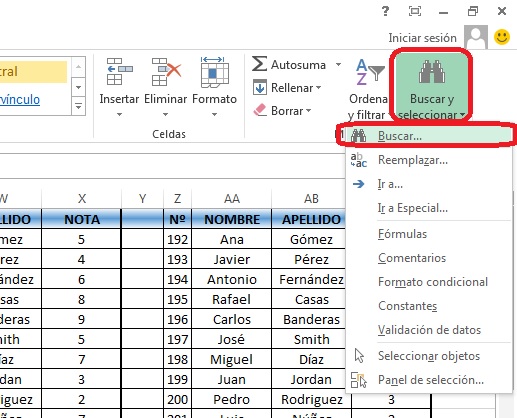
Task: Click styles gallery top scroll arrow
Action: point(78,67)
